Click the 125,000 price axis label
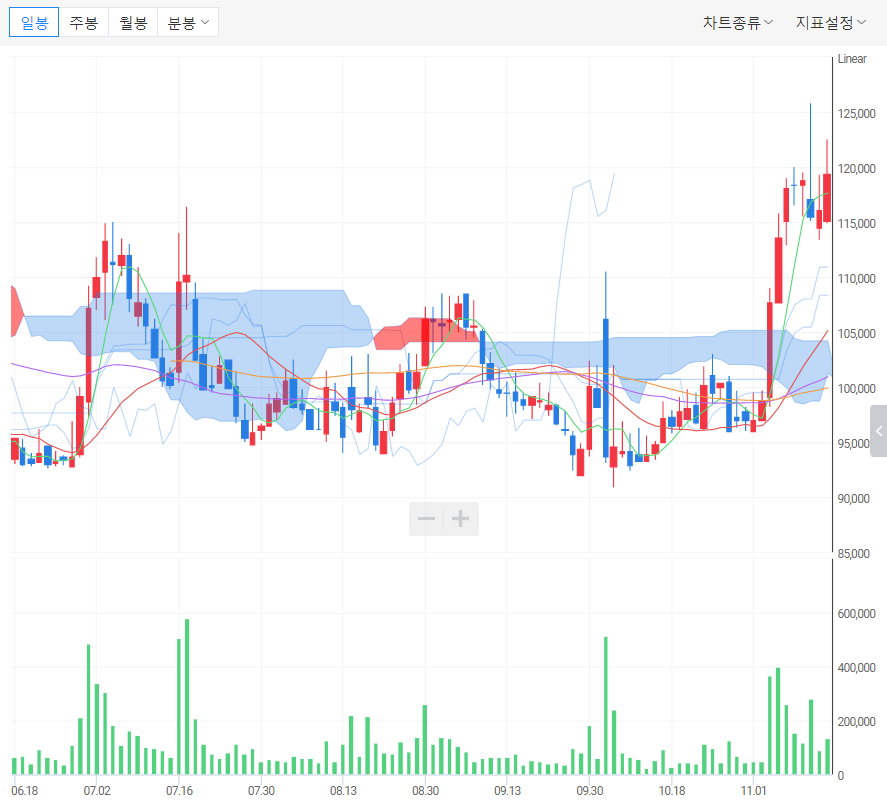The image size is (887, 808). [856, 114]
